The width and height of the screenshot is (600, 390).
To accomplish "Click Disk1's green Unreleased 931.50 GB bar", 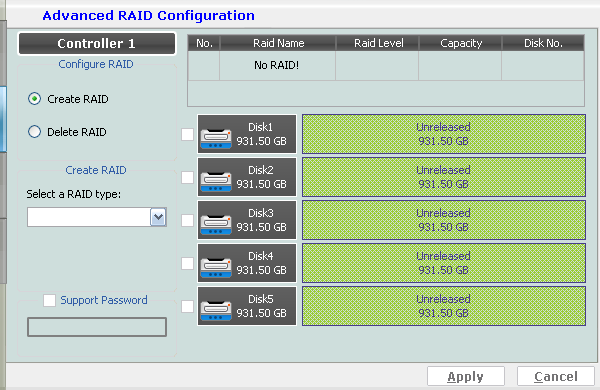I will (443, 134).
